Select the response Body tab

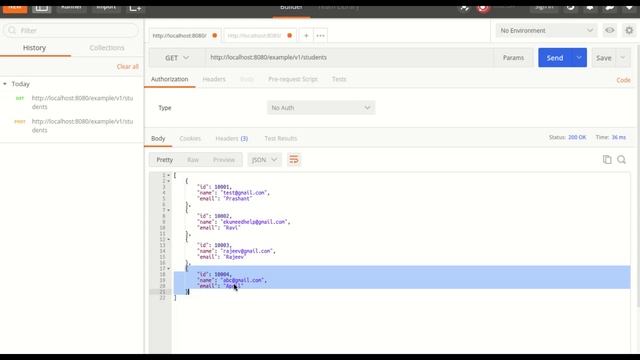click(158, 139)
